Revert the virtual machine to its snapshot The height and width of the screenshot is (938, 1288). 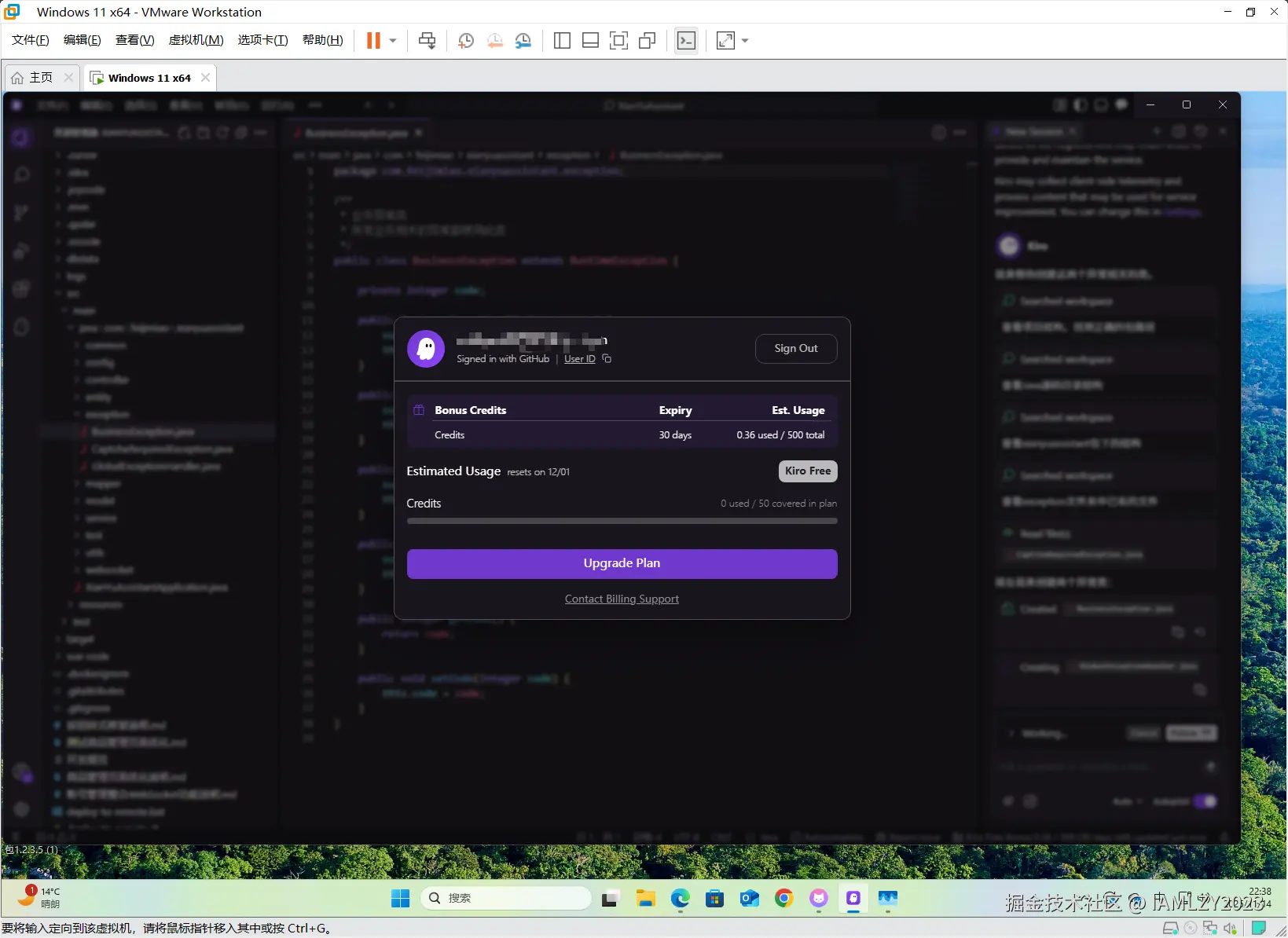click(495, 41)
